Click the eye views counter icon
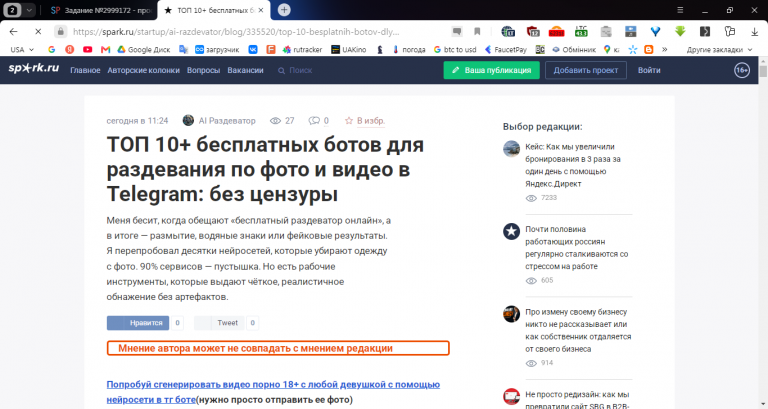Viewport: 768px width, 409px height. click(275, 120)
